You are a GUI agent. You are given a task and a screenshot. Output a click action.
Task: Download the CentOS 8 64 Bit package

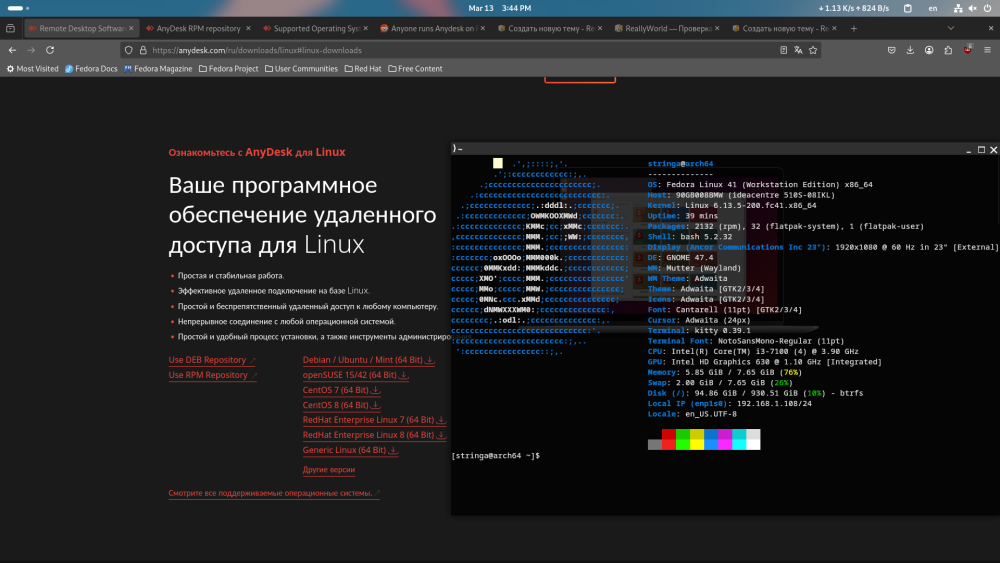click(341, 406)
